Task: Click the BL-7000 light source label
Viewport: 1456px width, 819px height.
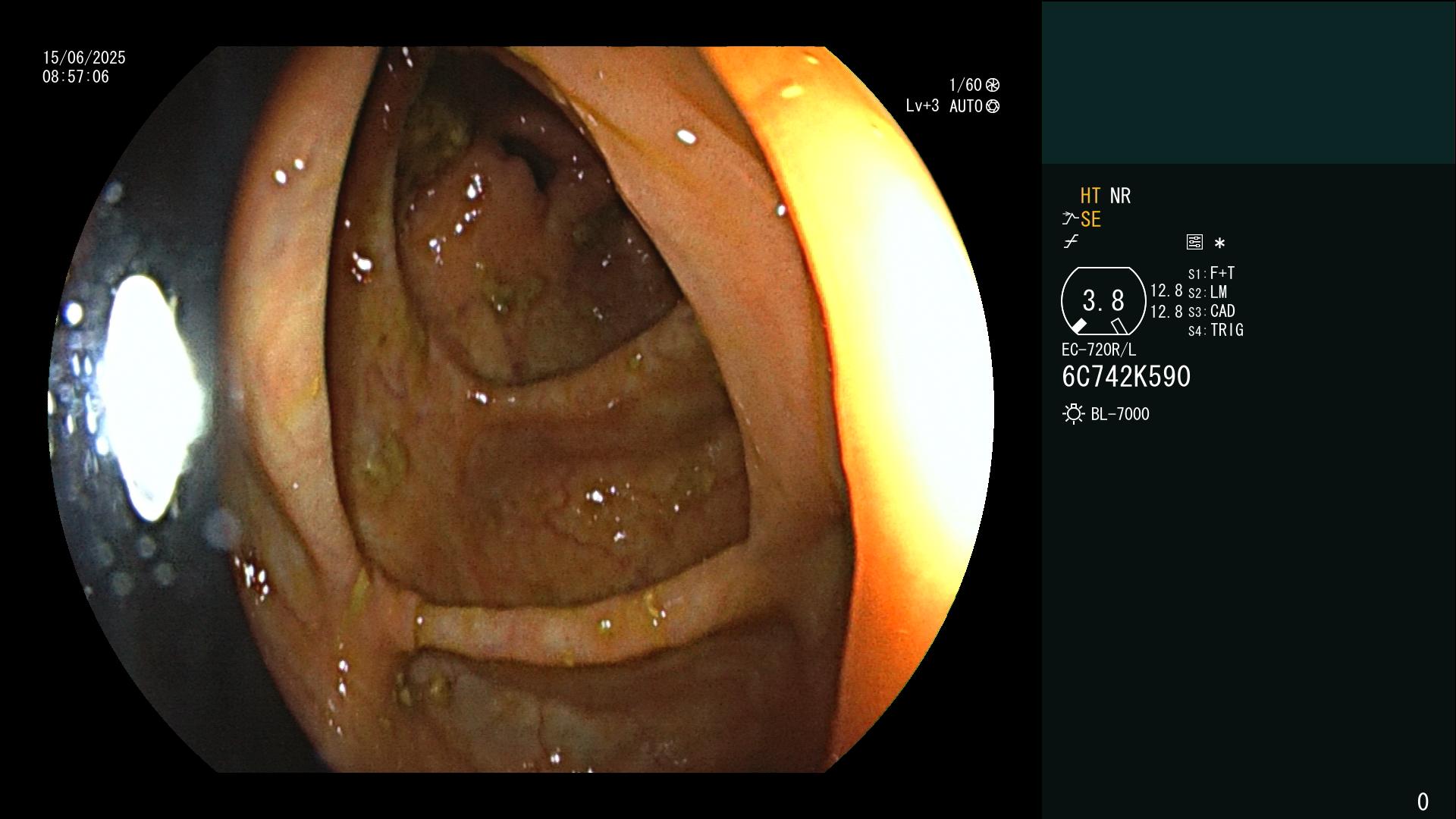Action: (x=1120, y=414)
